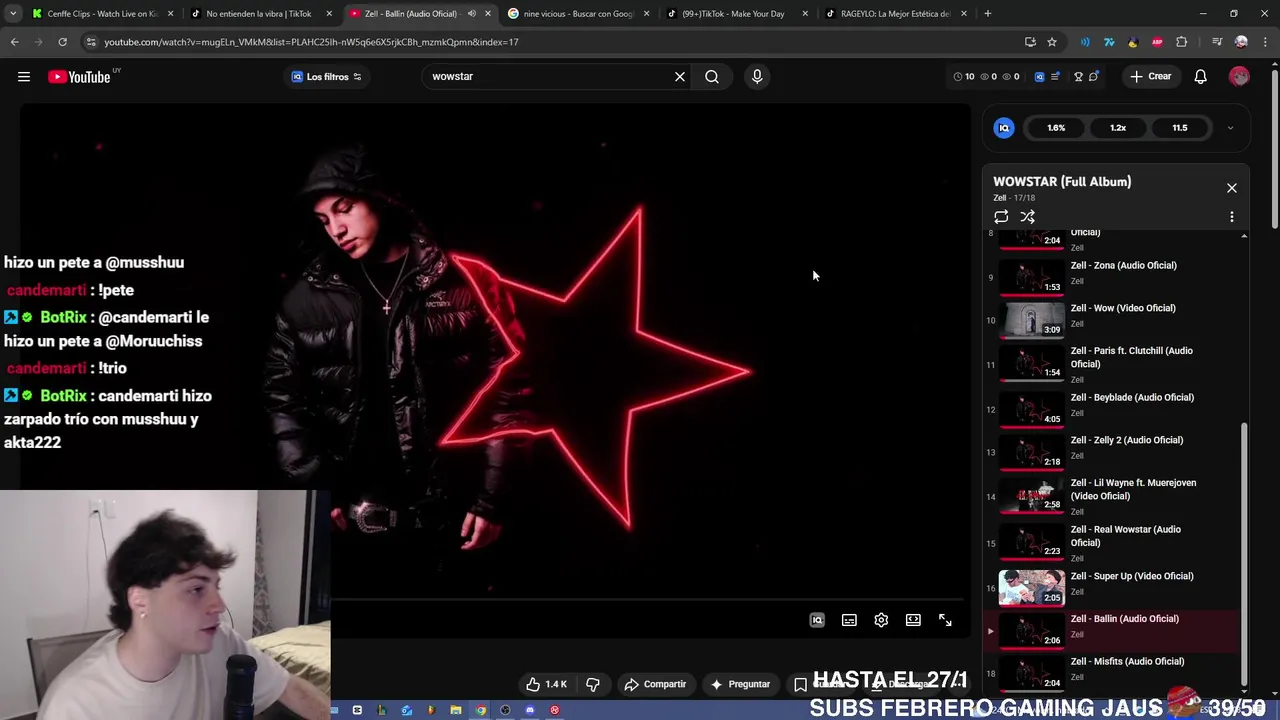Screen dimensions: 1280x720
Task: Switch to the nine vicious Google search tab
Action: tap(576, 14)
